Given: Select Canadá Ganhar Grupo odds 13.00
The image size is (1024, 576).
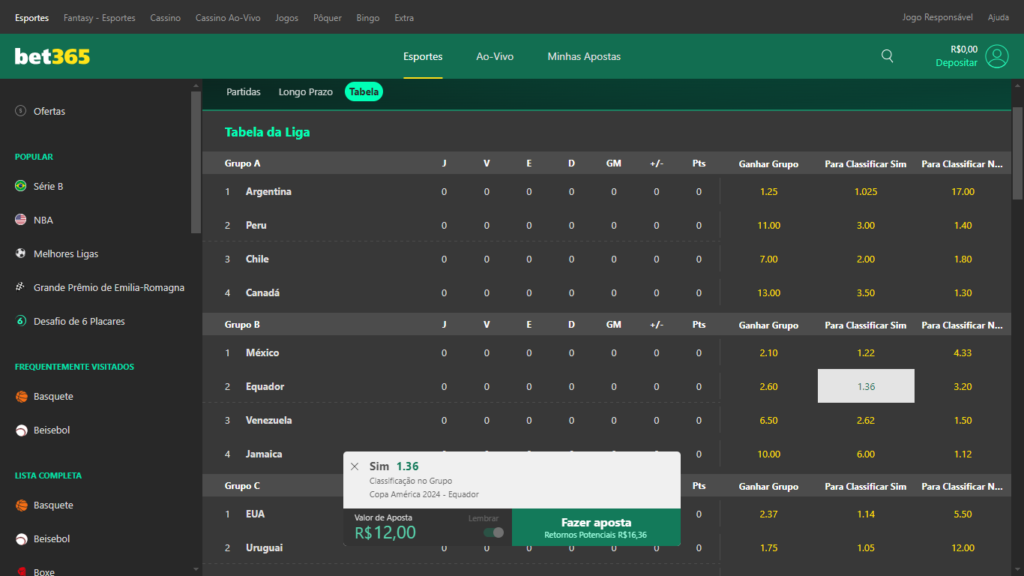Looking at the screenshot, I should (x=769, y=293).
